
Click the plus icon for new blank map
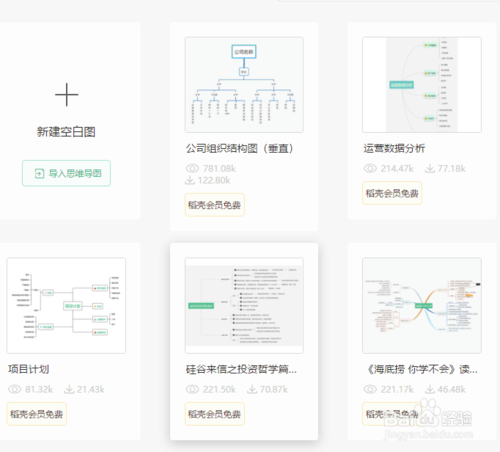click(x=67, y=95)
